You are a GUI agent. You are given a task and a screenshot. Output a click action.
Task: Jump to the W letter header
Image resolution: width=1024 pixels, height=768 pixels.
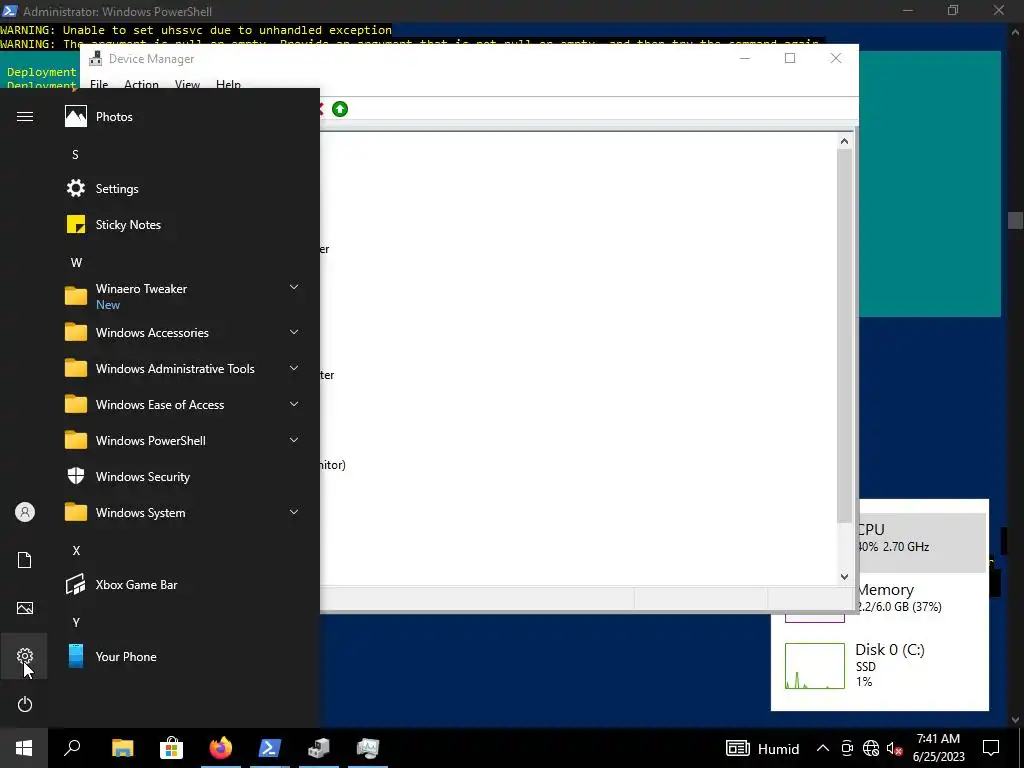click(x=76, y=263)
